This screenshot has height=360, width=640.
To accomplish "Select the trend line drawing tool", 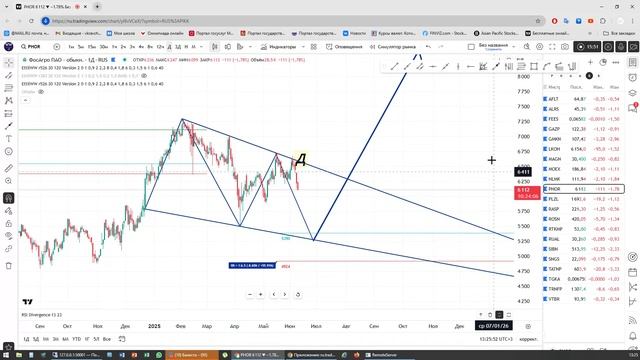I will pos(9,76).
